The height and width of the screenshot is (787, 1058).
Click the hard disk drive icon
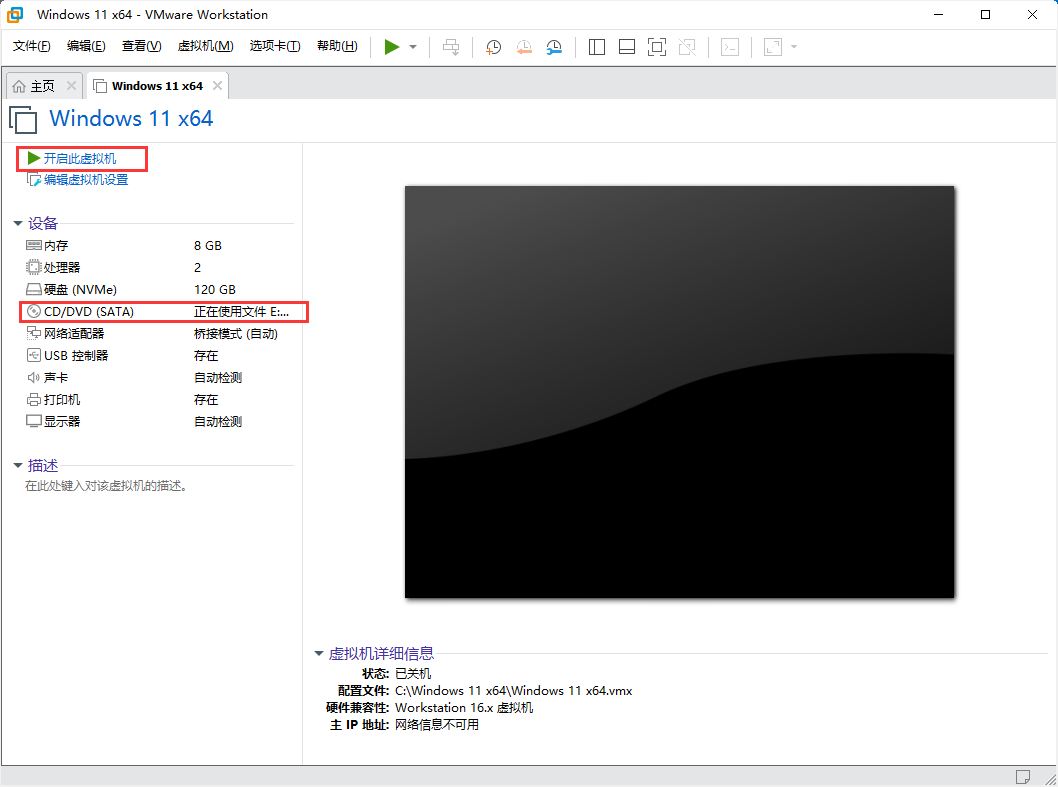click(x=34, y=290)
